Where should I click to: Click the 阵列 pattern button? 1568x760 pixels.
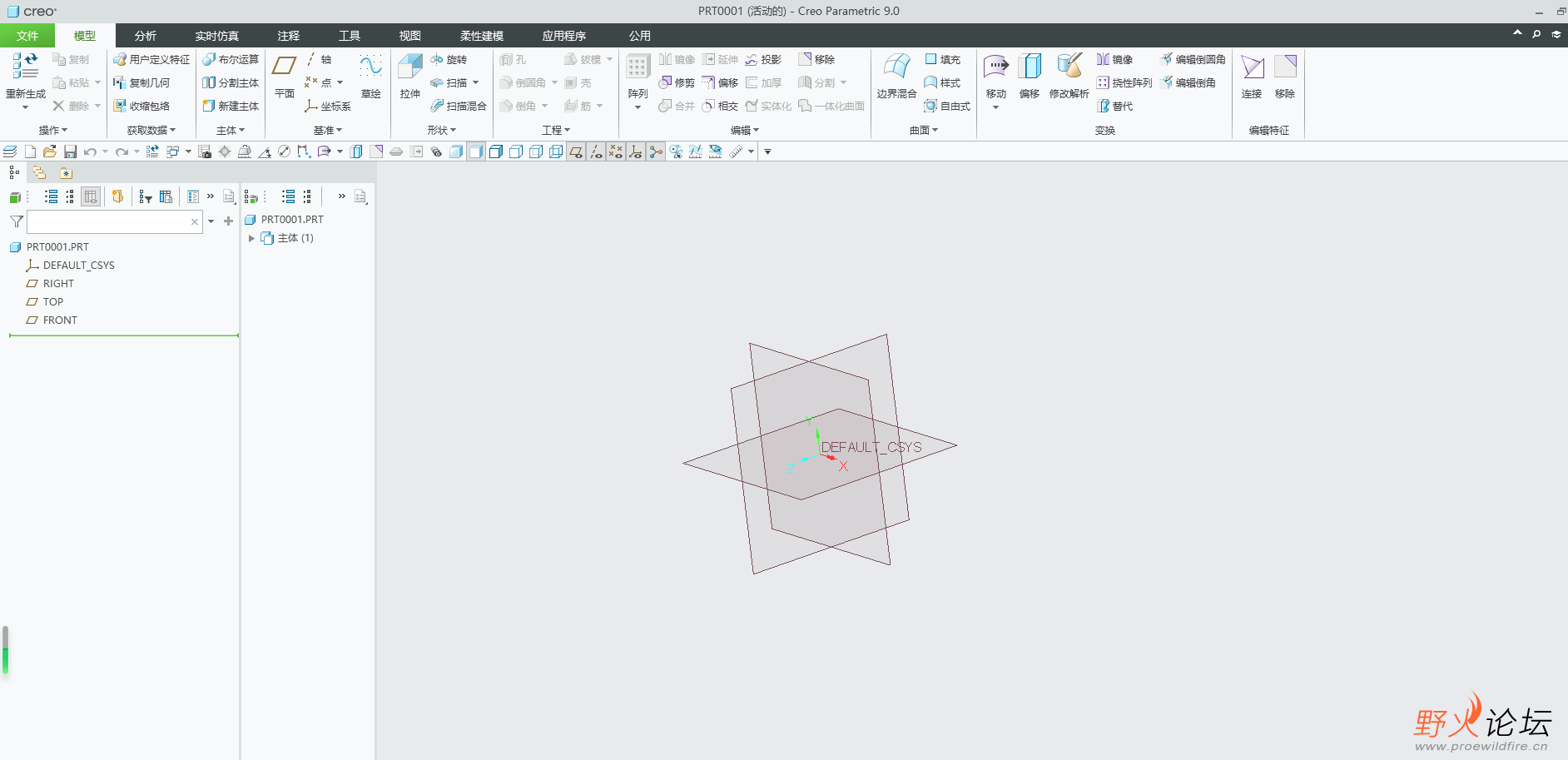(638, 80)
